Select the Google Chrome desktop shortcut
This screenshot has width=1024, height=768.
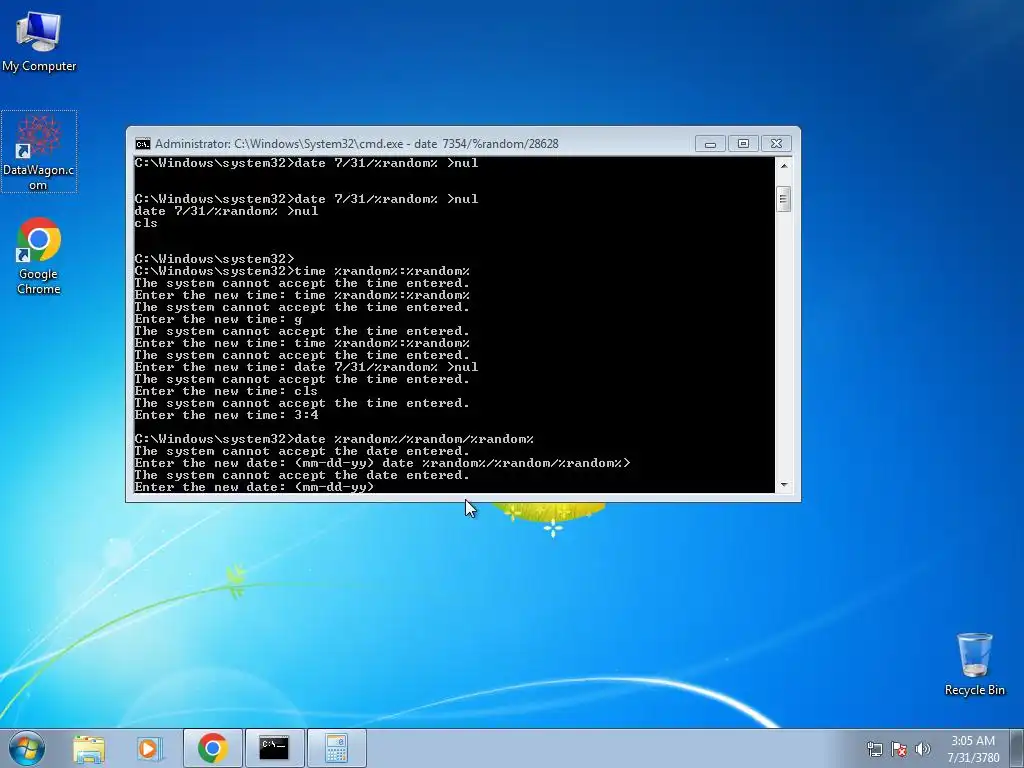[x=39, y=256]
